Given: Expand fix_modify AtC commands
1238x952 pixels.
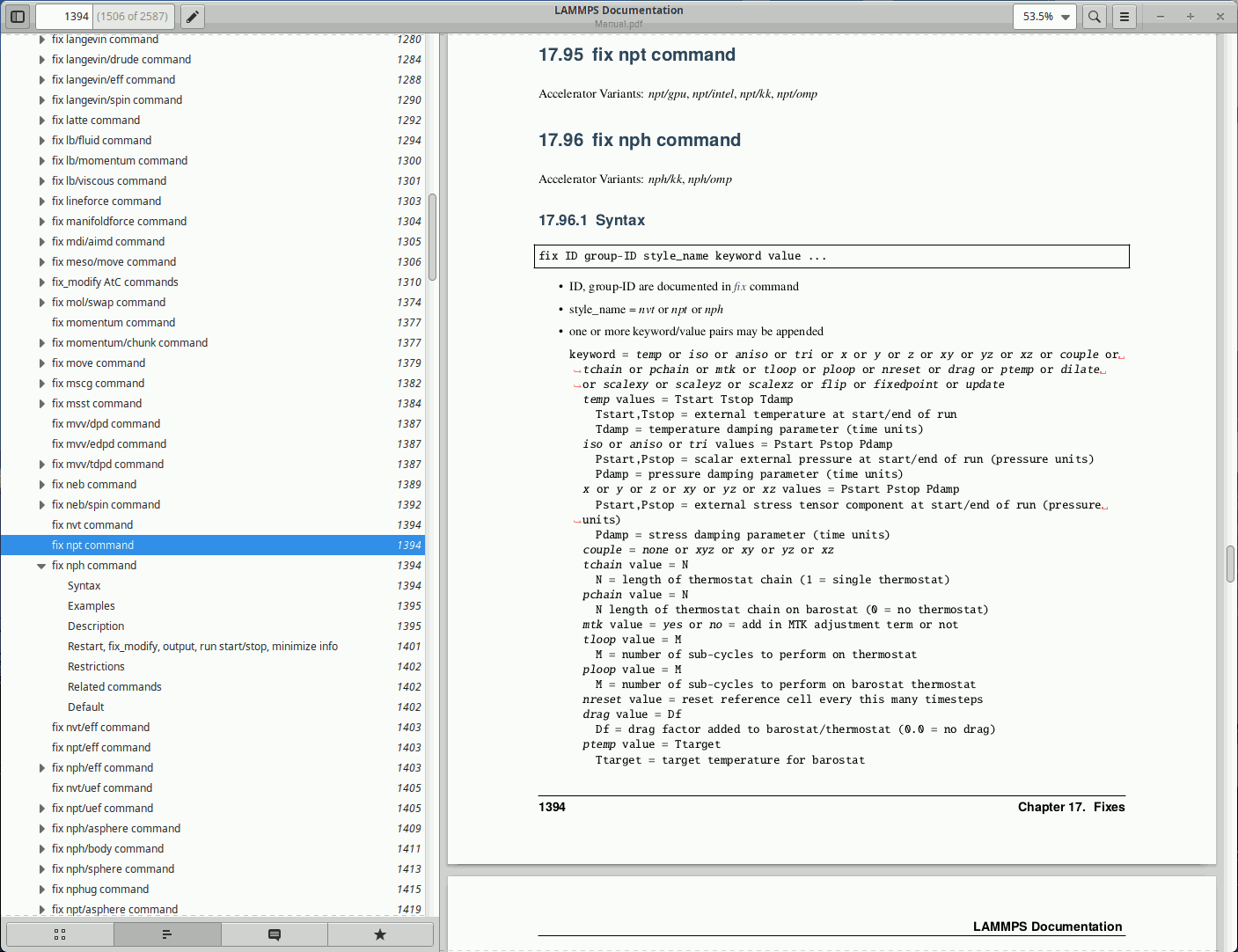Looking at the screenshot, I should tap(41, 282).
